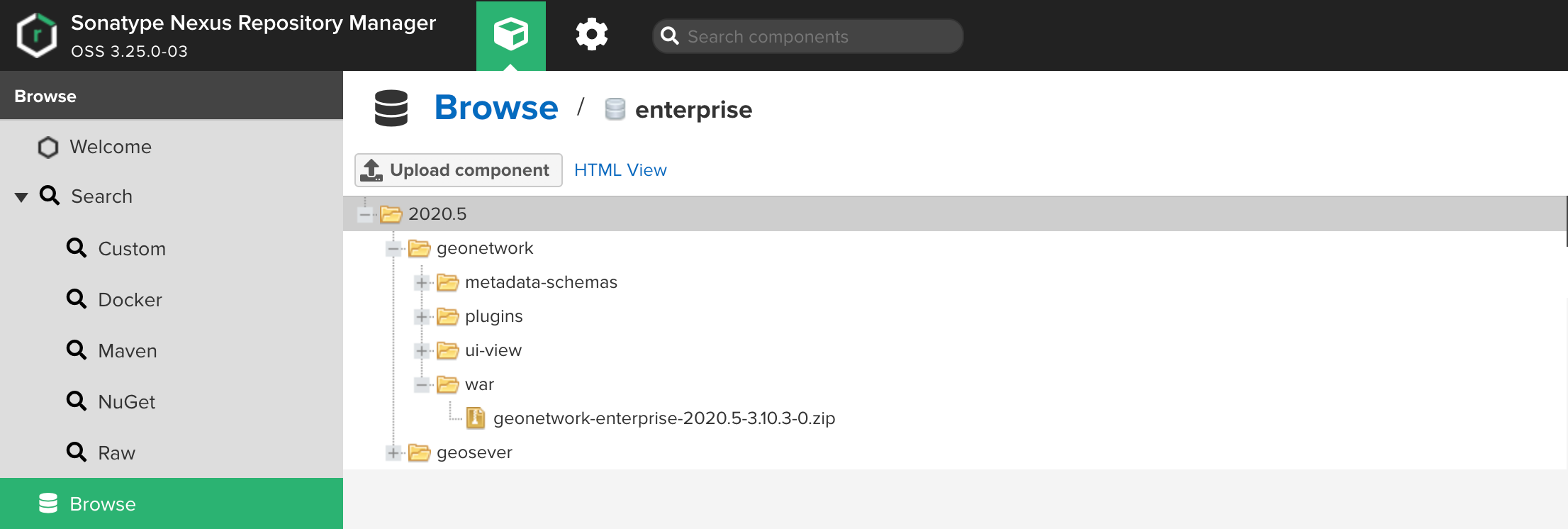The image size is (1568, 529).
Task: Open Raw search
Action: (x=116, y=453)
